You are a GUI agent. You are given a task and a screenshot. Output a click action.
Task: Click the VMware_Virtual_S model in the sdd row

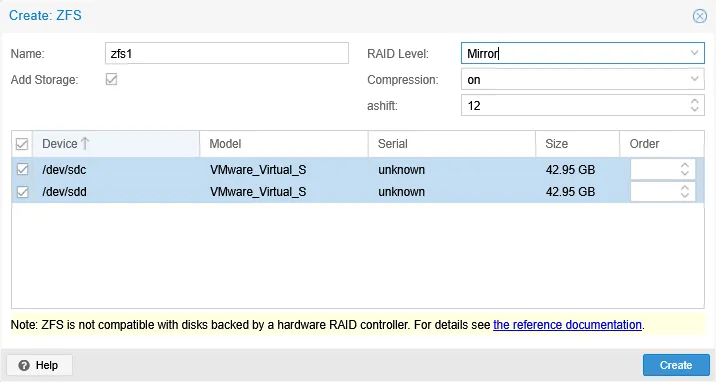click(x=258, y=192)
